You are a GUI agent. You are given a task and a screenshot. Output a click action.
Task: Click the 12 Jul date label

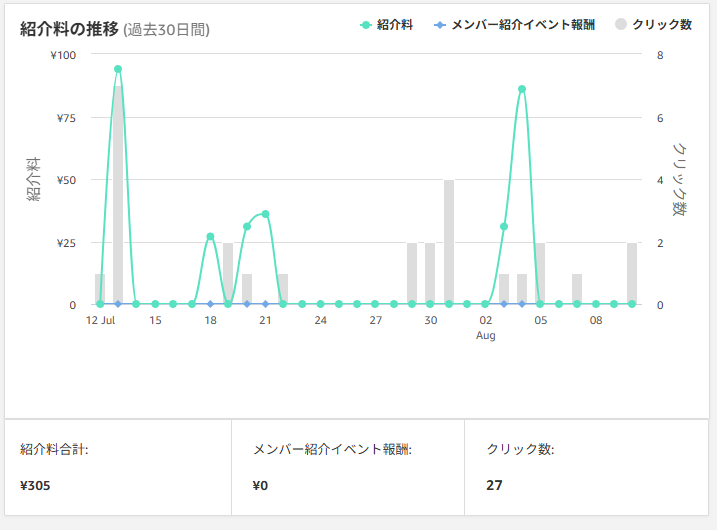[101, 320]
